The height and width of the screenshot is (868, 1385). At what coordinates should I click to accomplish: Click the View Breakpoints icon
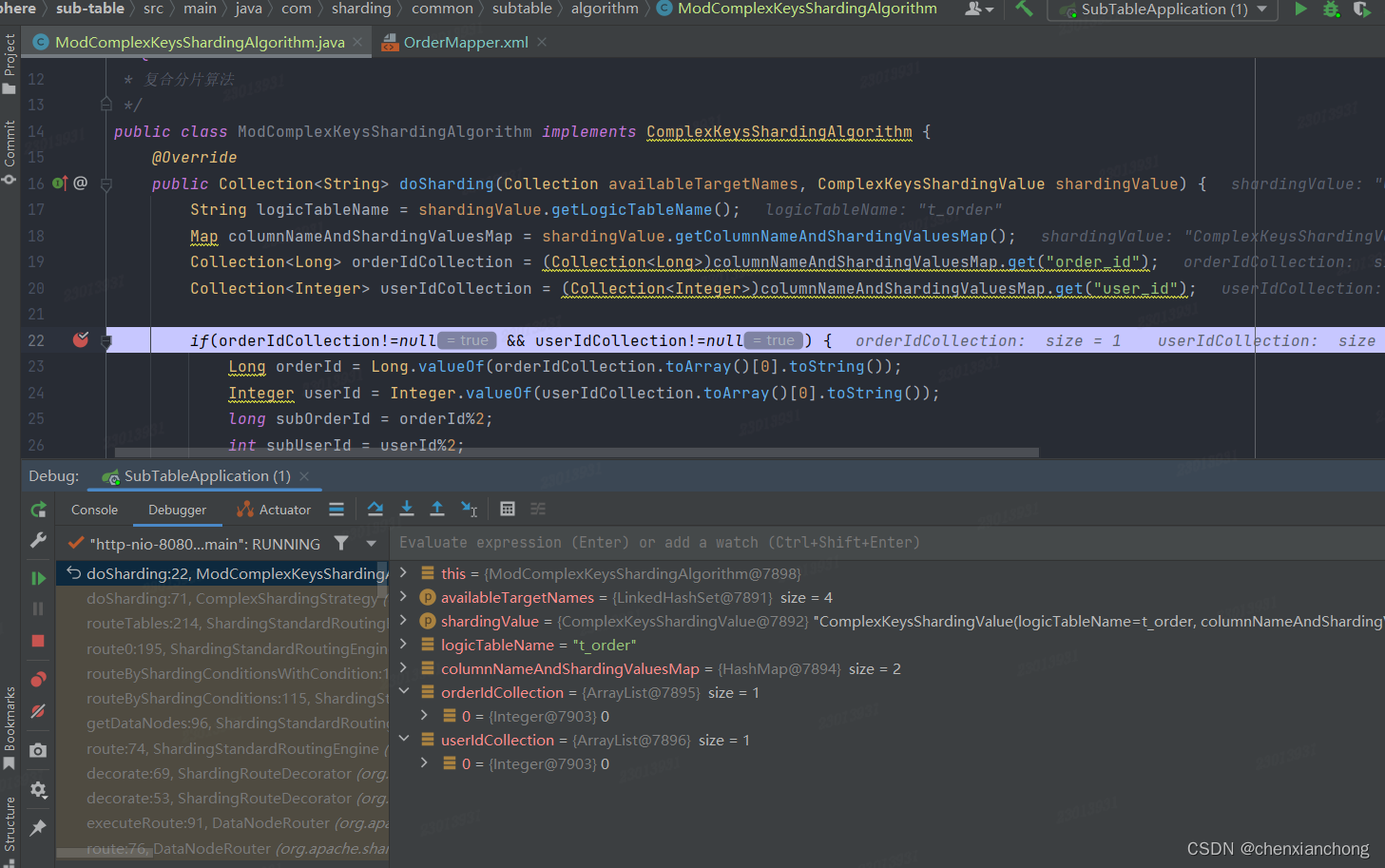point(38,679)
